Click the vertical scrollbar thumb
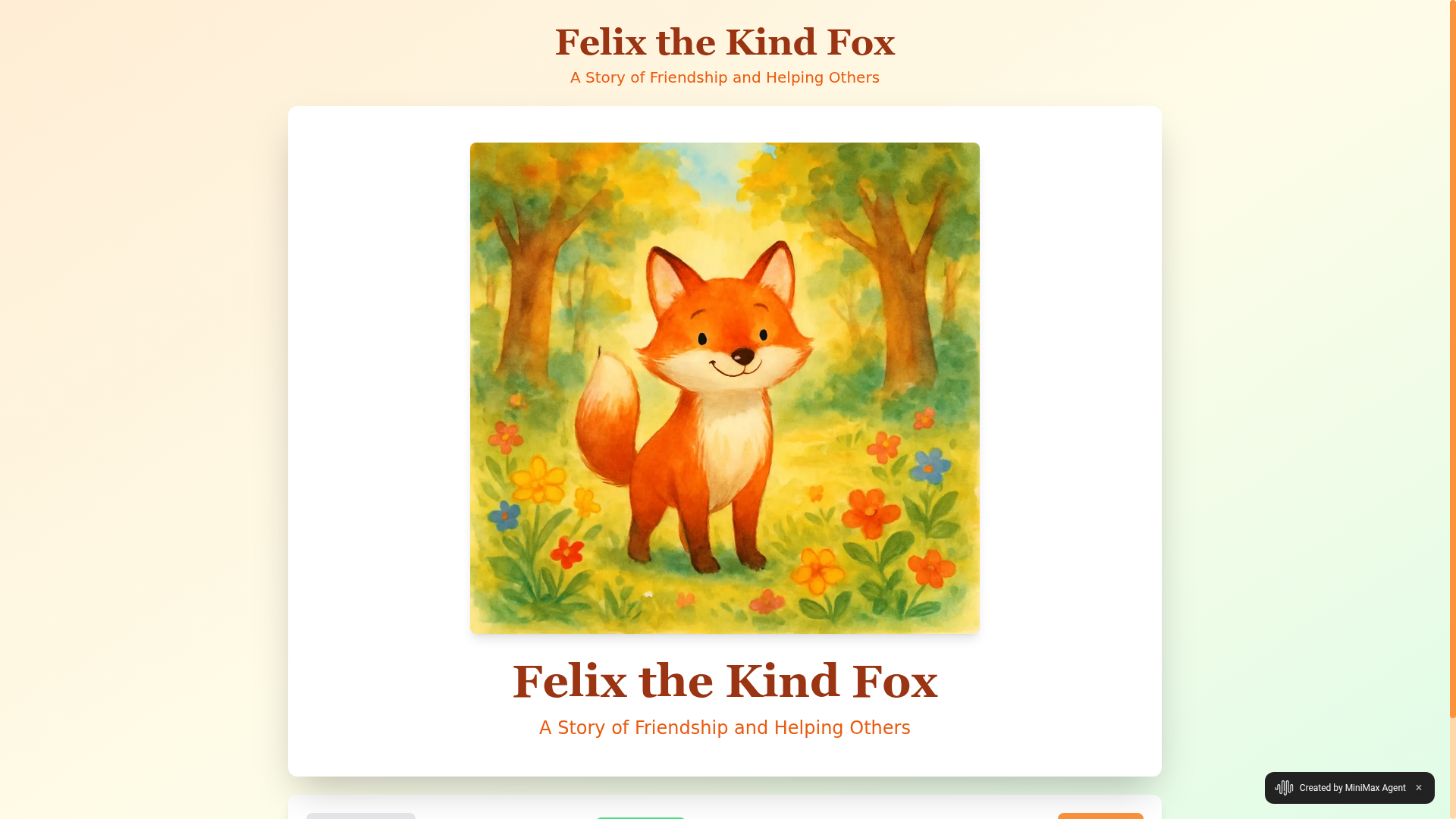The image size is (1456, 819). [x=1452, y=359]
